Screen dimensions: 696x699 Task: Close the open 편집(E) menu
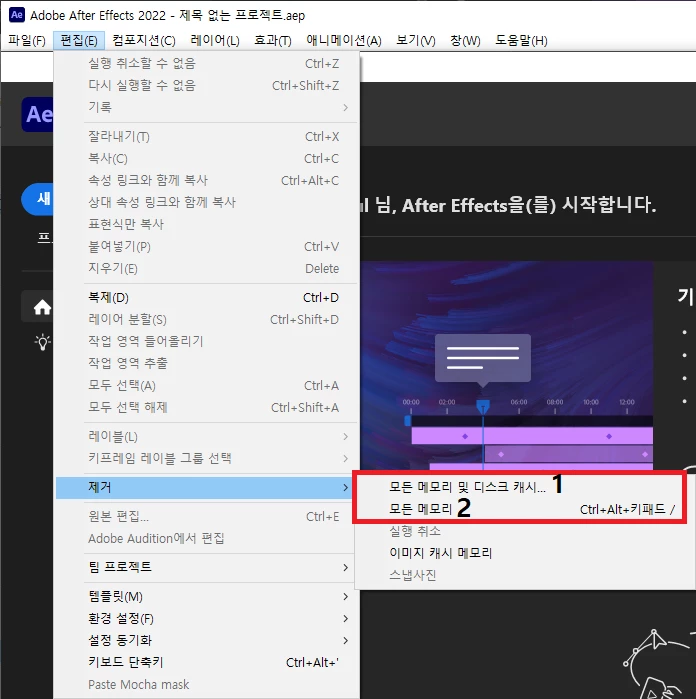pyautogui.click(x=79, y=41)
